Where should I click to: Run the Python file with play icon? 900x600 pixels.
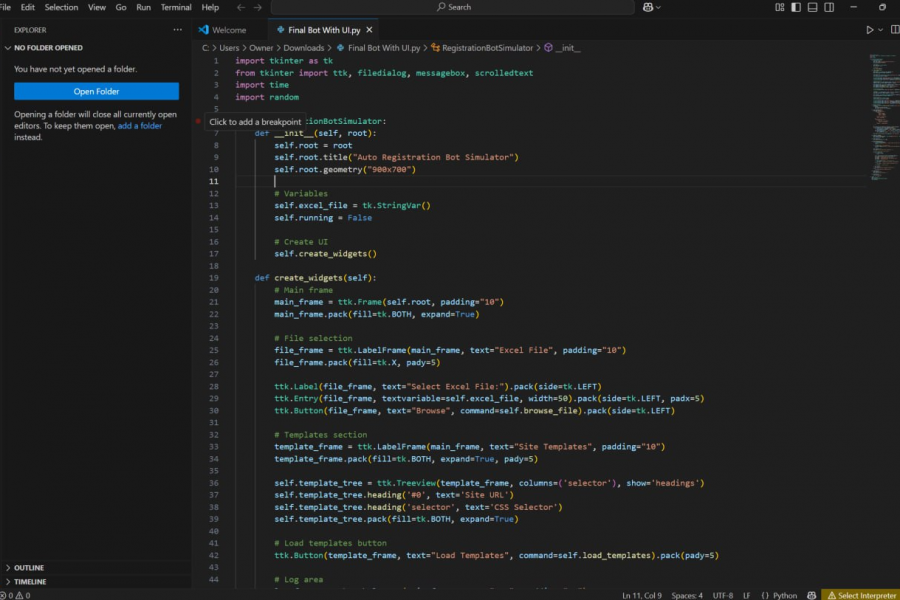click(x=869, y=30)
